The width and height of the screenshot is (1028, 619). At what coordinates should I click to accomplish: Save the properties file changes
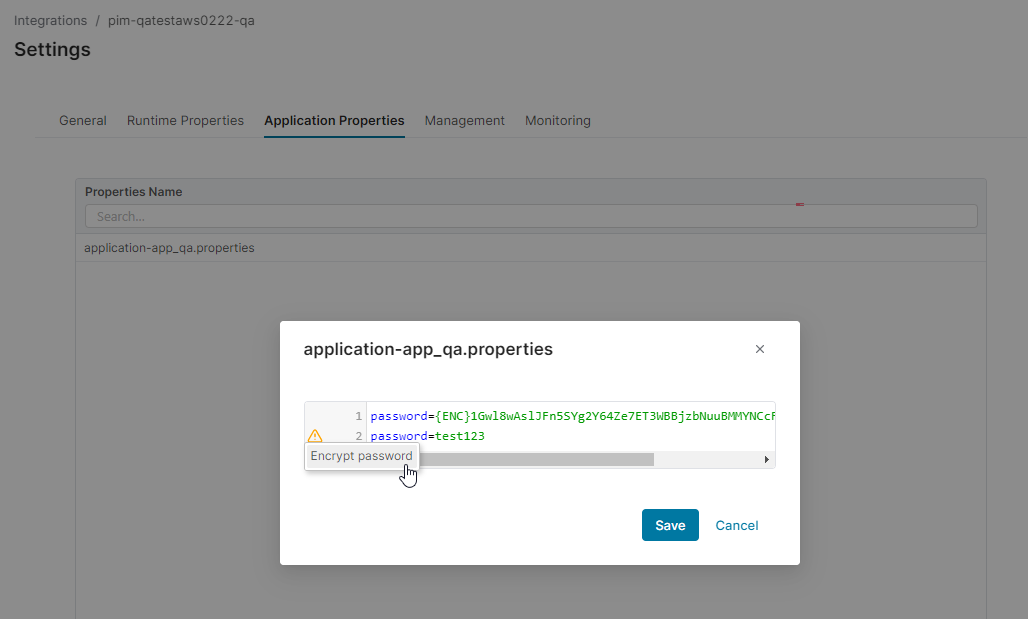click(x=670, y=525)
